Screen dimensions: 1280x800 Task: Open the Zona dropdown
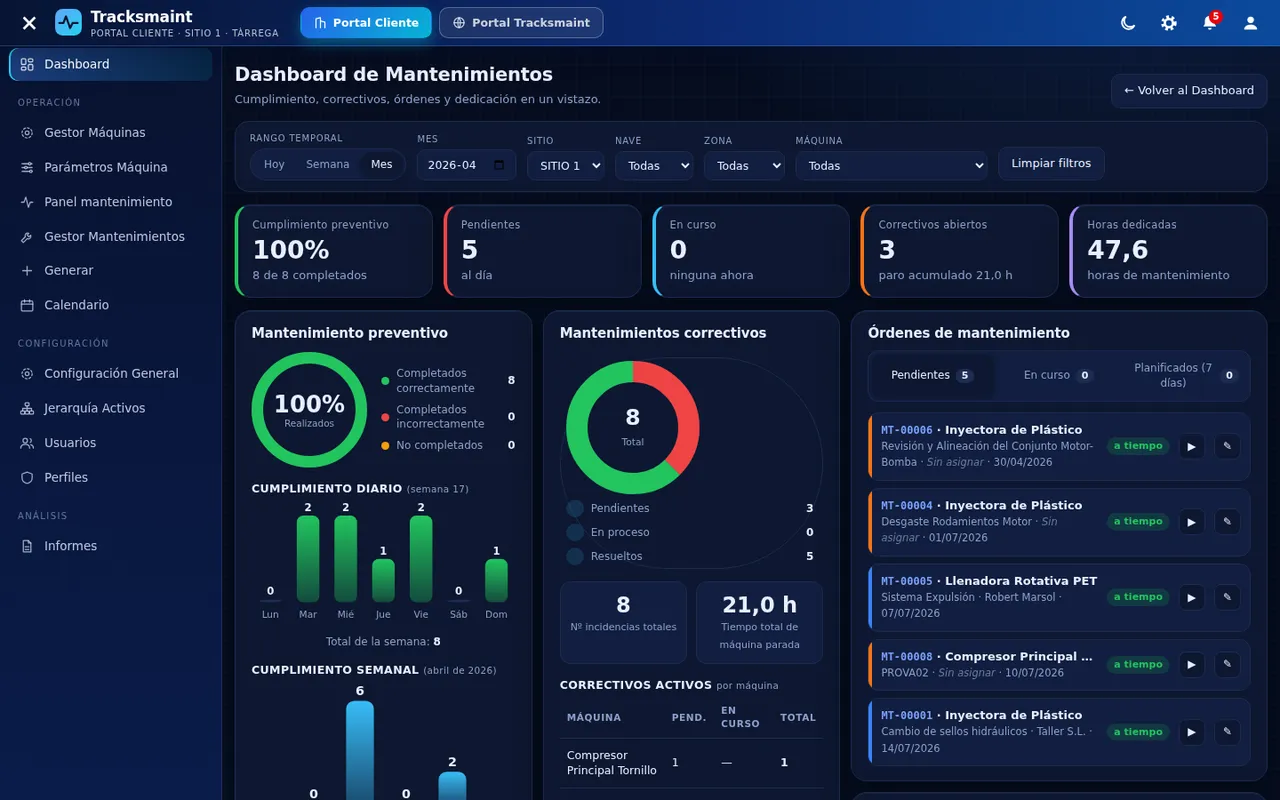[x=744, y=166]
